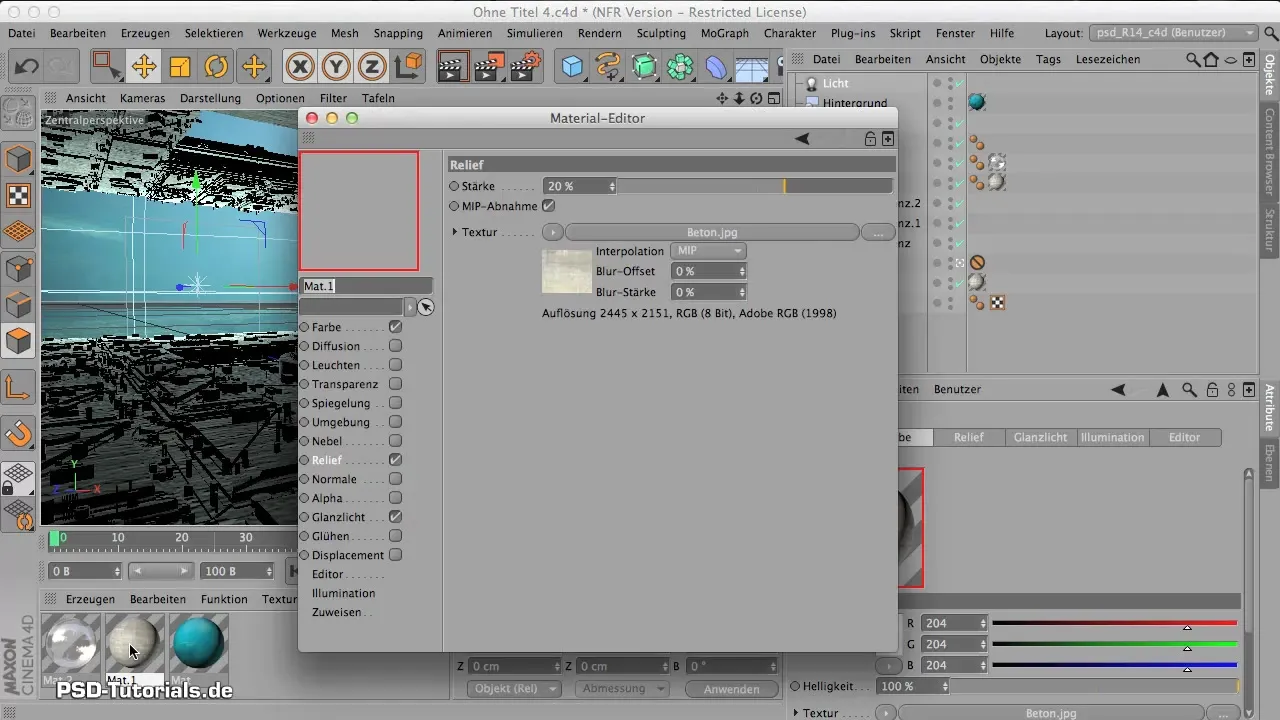Click the Undo arrow icon
This screenshot has width=1280, height=720.
click(27, 67)
